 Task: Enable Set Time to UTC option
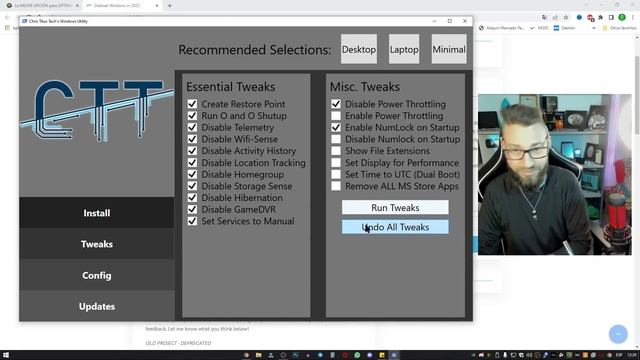coord(336,174)
